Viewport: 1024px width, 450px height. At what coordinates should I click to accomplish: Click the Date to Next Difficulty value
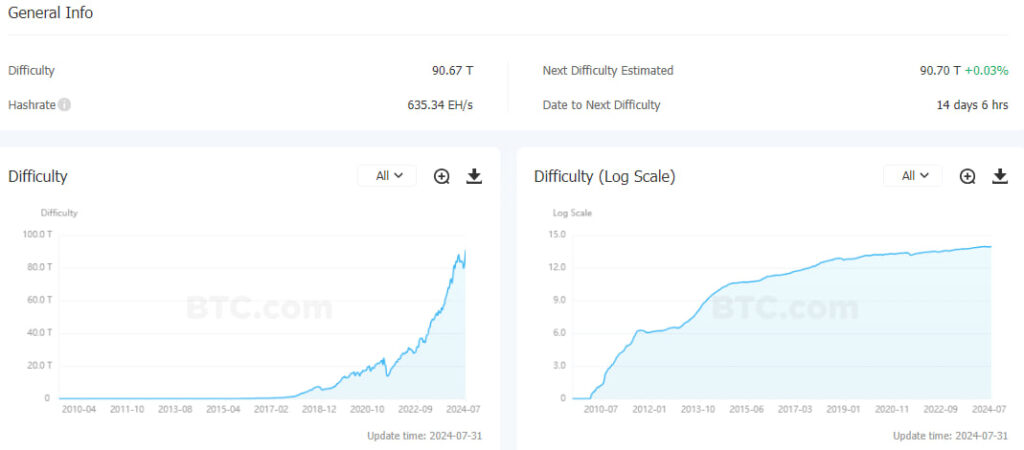pos(972,105)
